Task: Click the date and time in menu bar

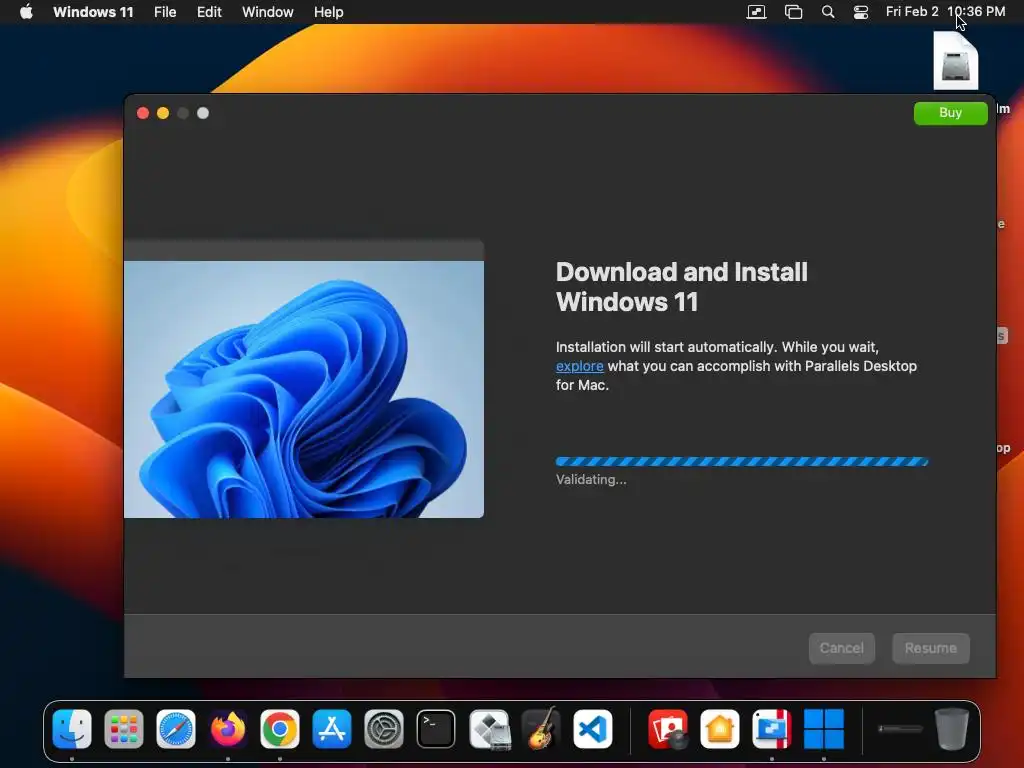Action: [x=945, y=12]
